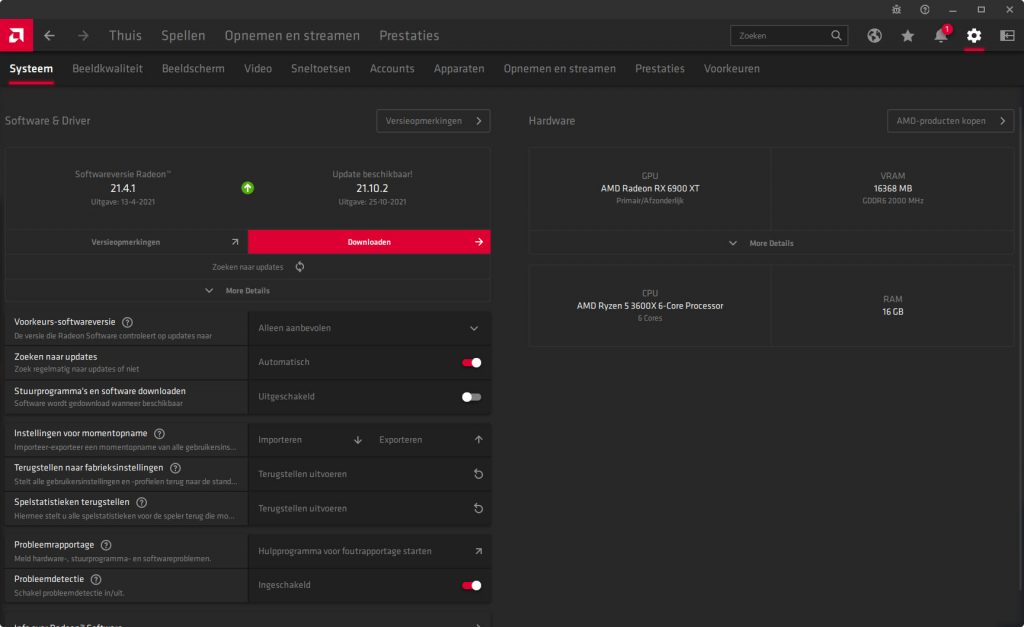Enable Stuurprogramma's en software downloaden toggle
Screen dimensions: 1024x627
[471, 397]
